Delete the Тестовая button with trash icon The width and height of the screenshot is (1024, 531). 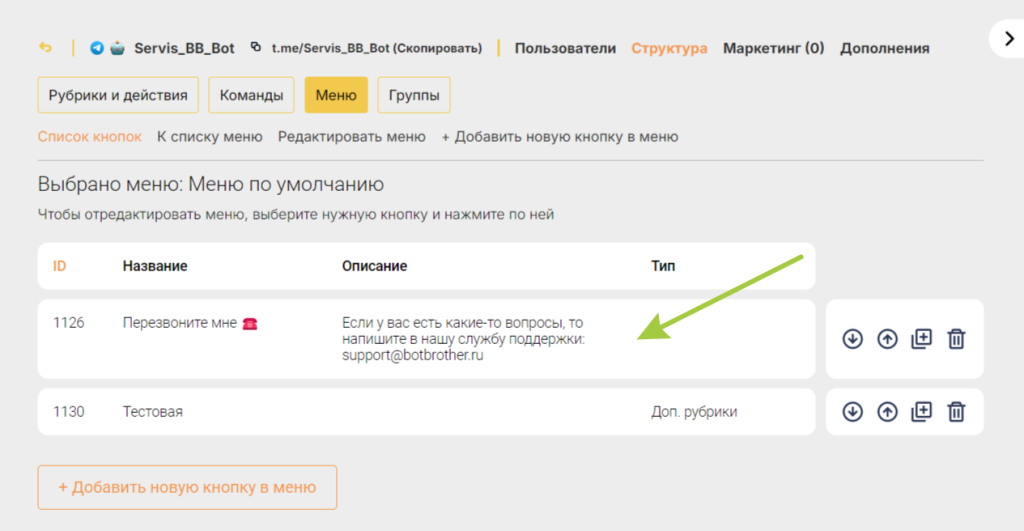[956, 411]
